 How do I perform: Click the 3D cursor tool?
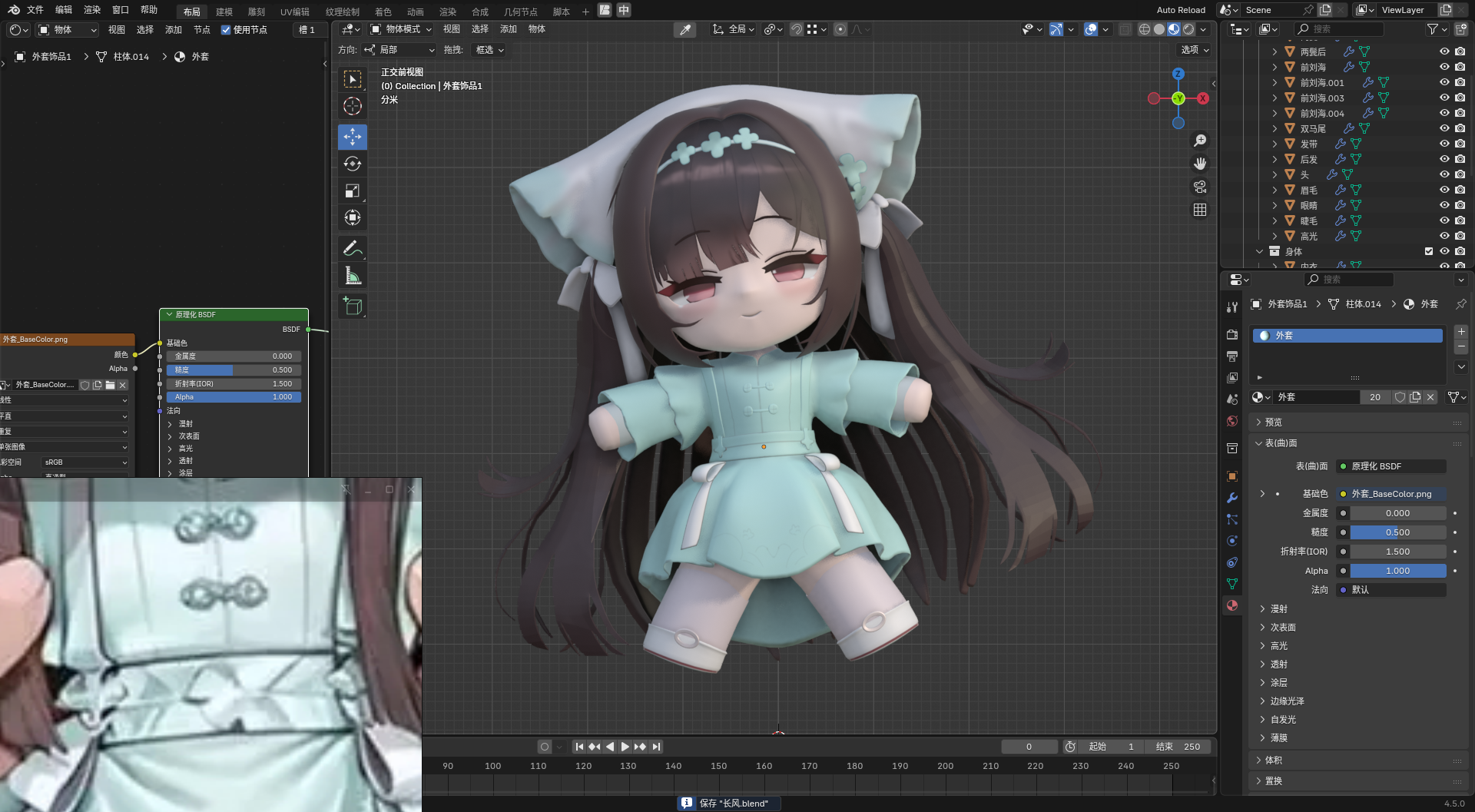point(353,106)
